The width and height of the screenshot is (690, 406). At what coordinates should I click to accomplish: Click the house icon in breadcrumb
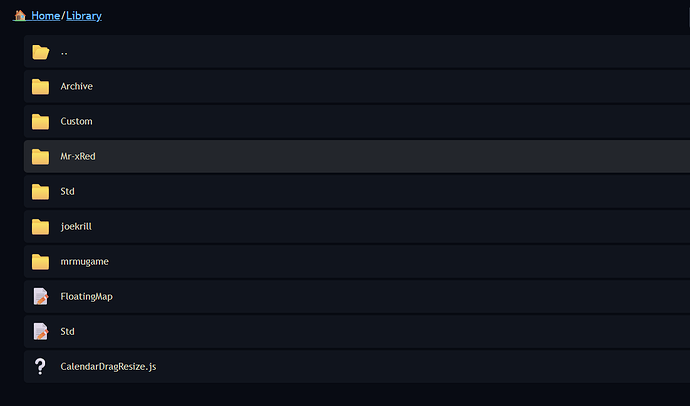coord(20,16)
